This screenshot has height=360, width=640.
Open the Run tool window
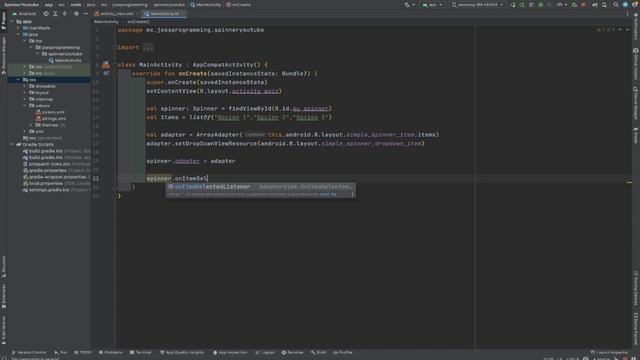point(61,352)
